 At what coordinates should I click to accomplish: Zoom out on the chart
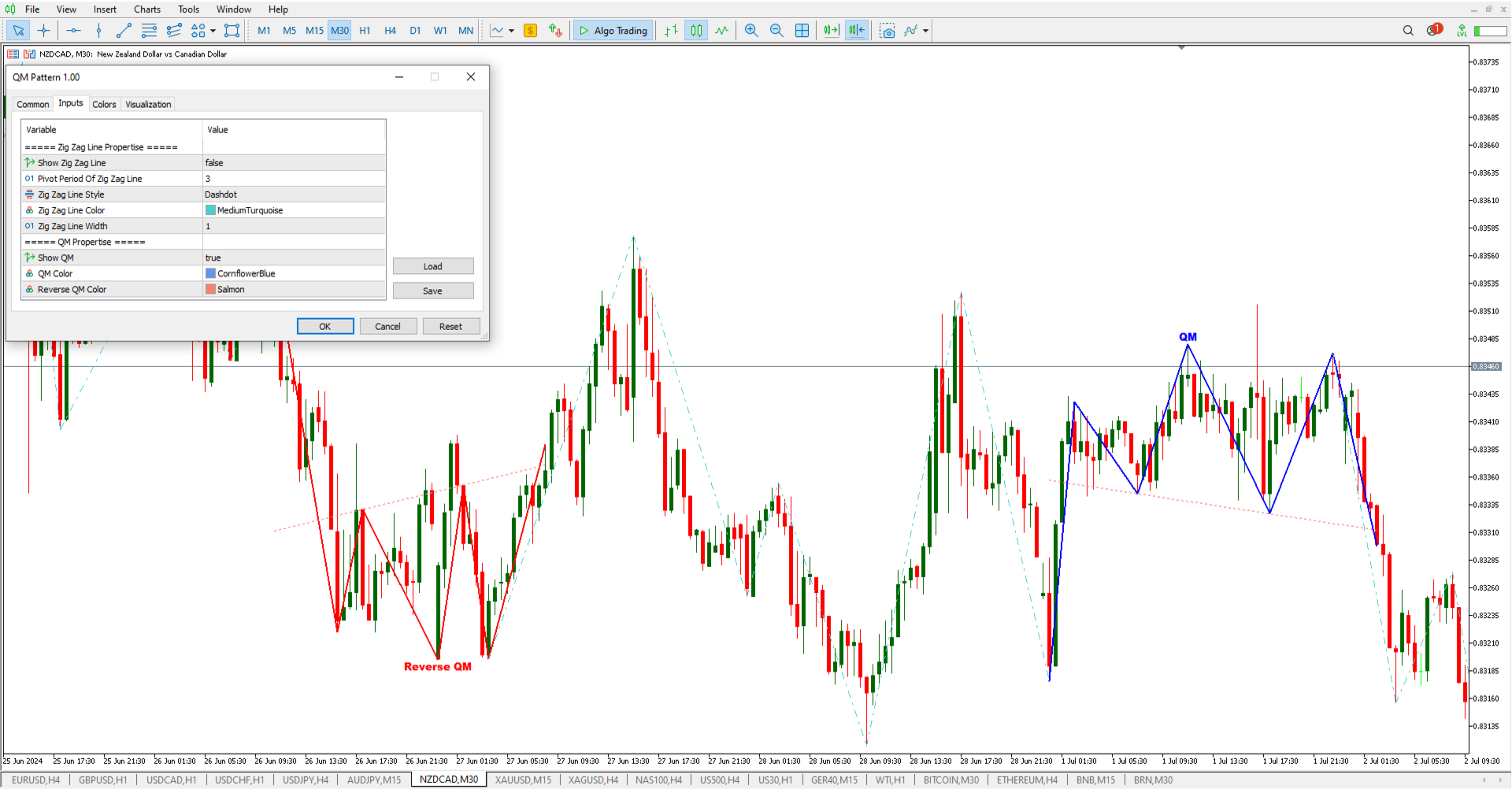(776, 31)
